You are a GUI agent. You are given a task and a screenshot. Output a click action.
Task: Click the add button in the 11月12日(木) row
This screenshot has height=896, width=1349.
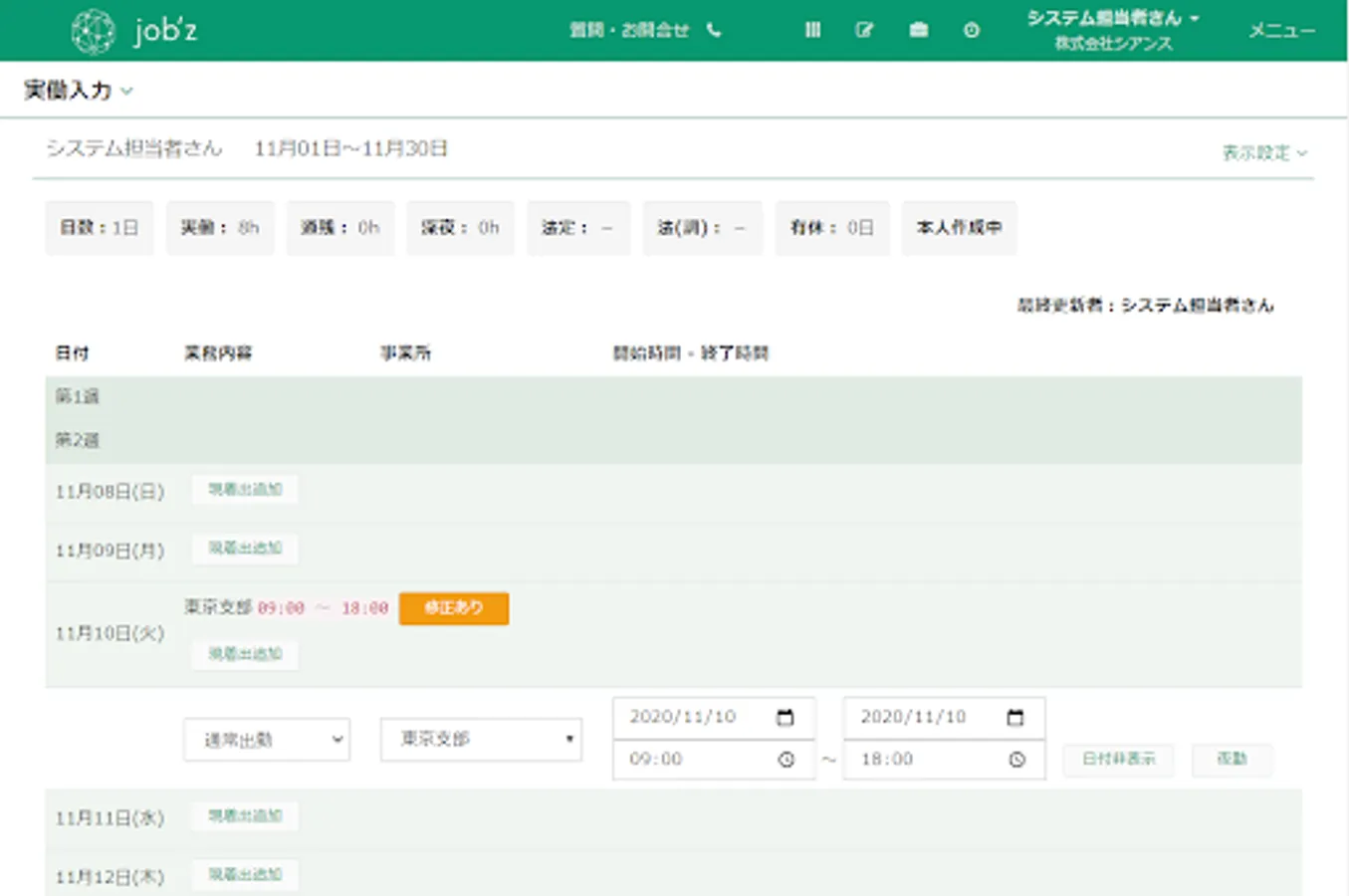pyautogui.click(x=245, y=874)
